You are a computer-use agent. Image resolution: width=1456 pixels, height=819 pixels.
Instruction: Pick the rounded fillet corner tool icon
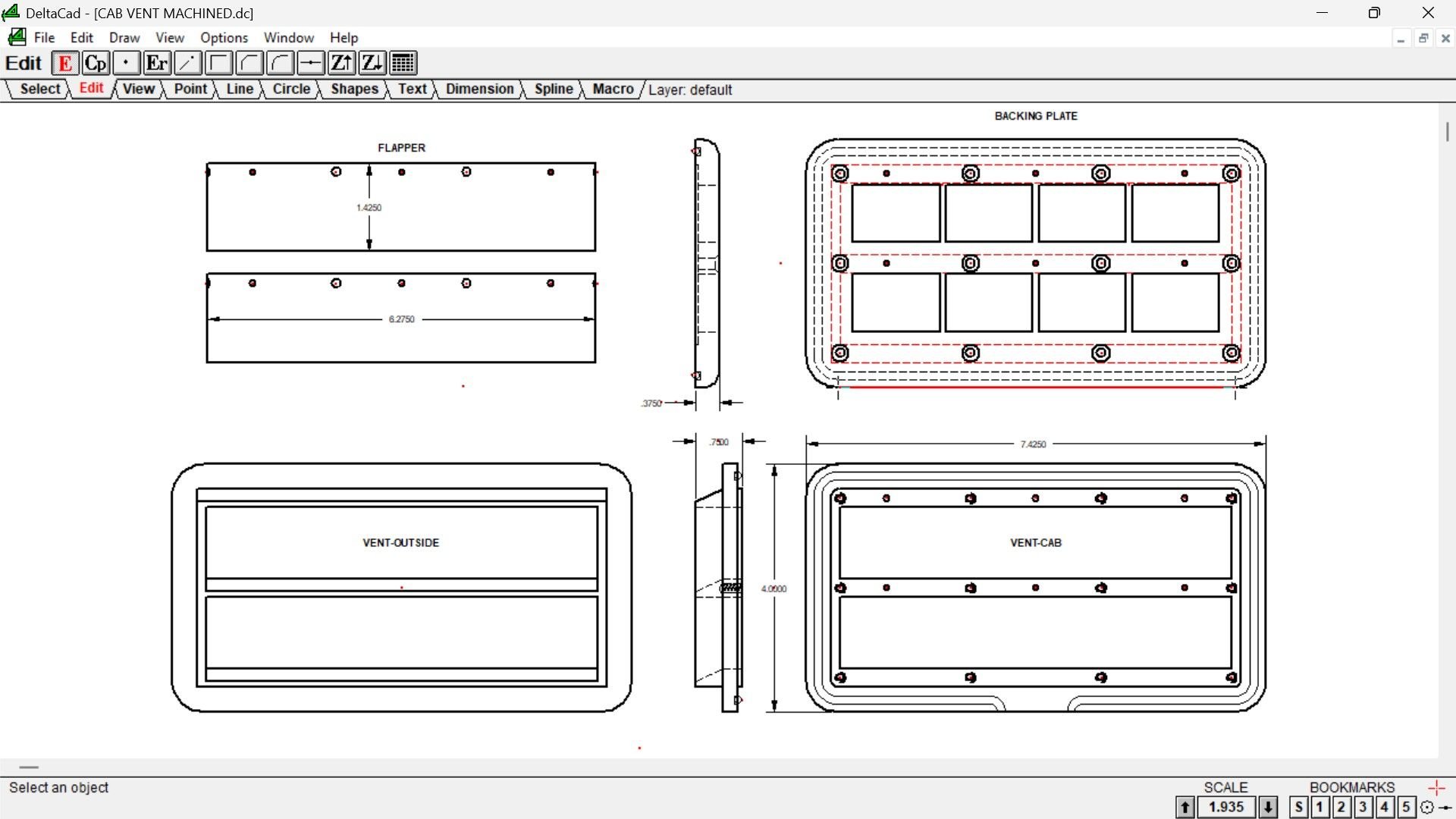(x=281, y=63)
